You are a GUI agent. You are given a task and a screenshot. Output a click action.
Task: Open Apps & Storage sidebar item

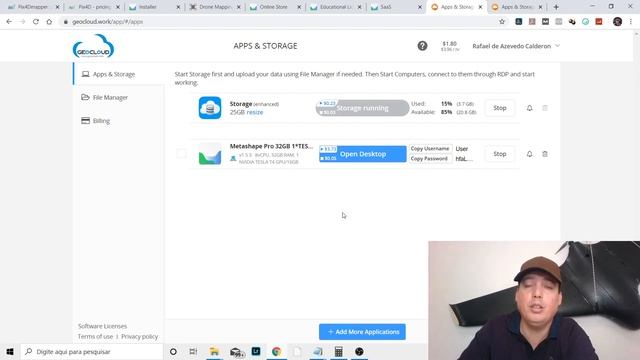click(118, 74)
